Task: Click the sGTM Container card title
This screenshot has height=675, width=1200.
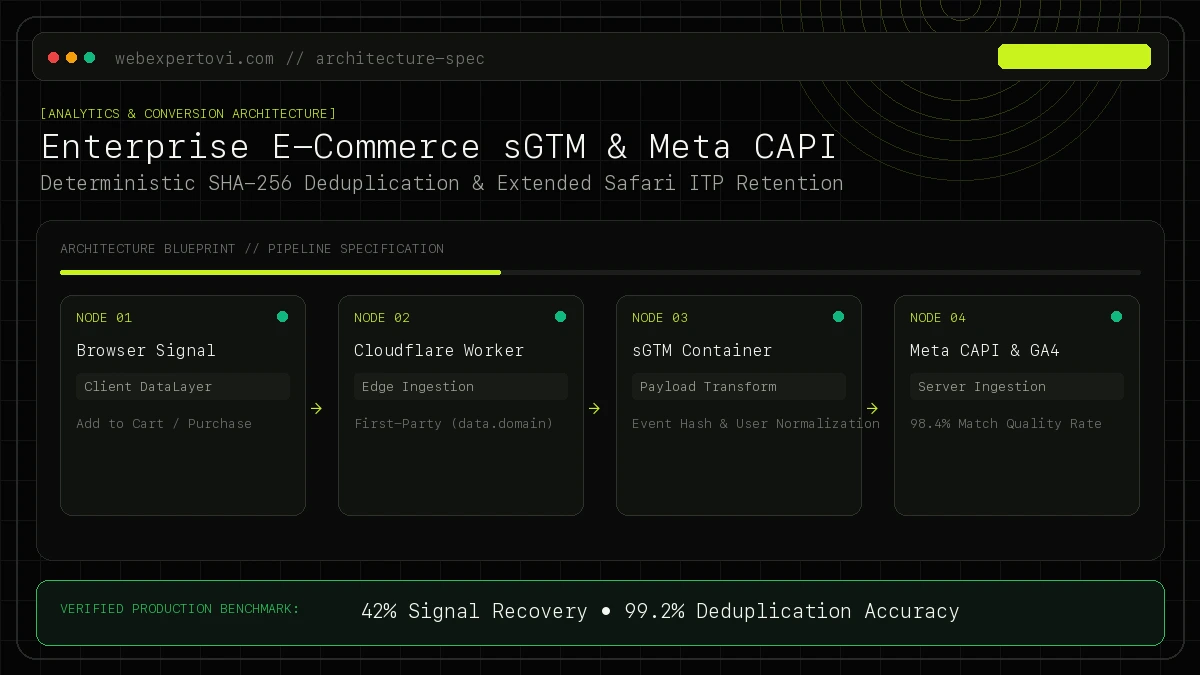Action: (x=702, y=350)
